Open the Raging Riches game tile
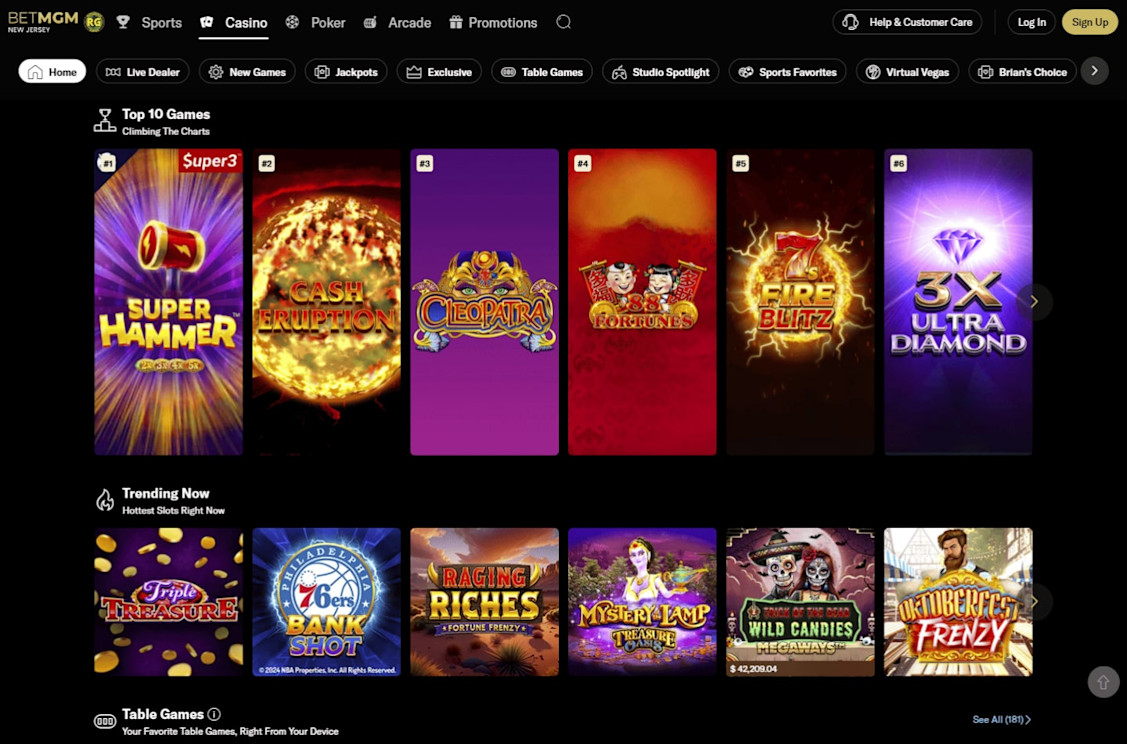The image size is (1127, 744). coord(484,602)
